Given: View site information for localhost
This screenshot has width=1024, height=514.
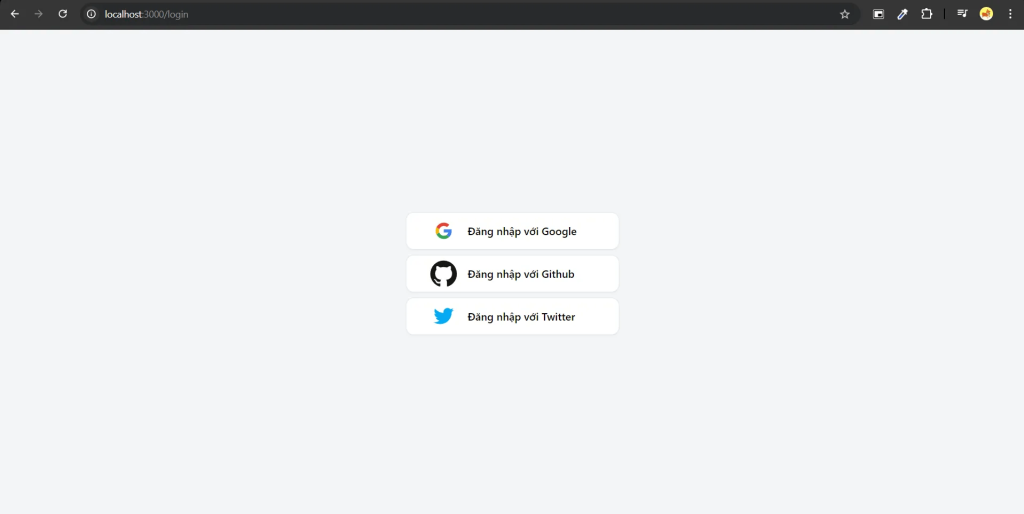Looking at the screenshot, I should (x=91, y=14).
